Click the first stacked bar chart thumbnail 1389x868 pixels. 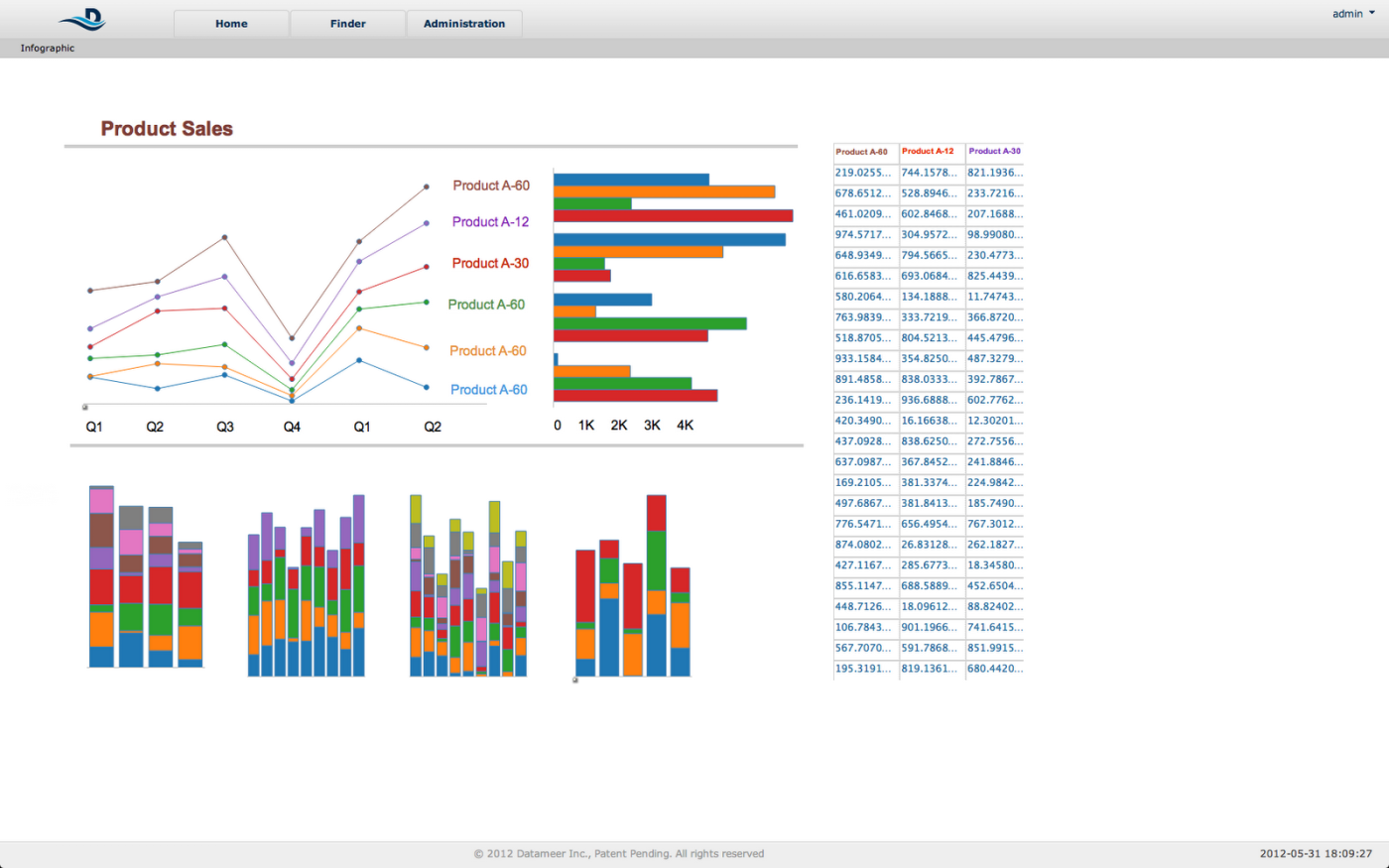point(146,576)
